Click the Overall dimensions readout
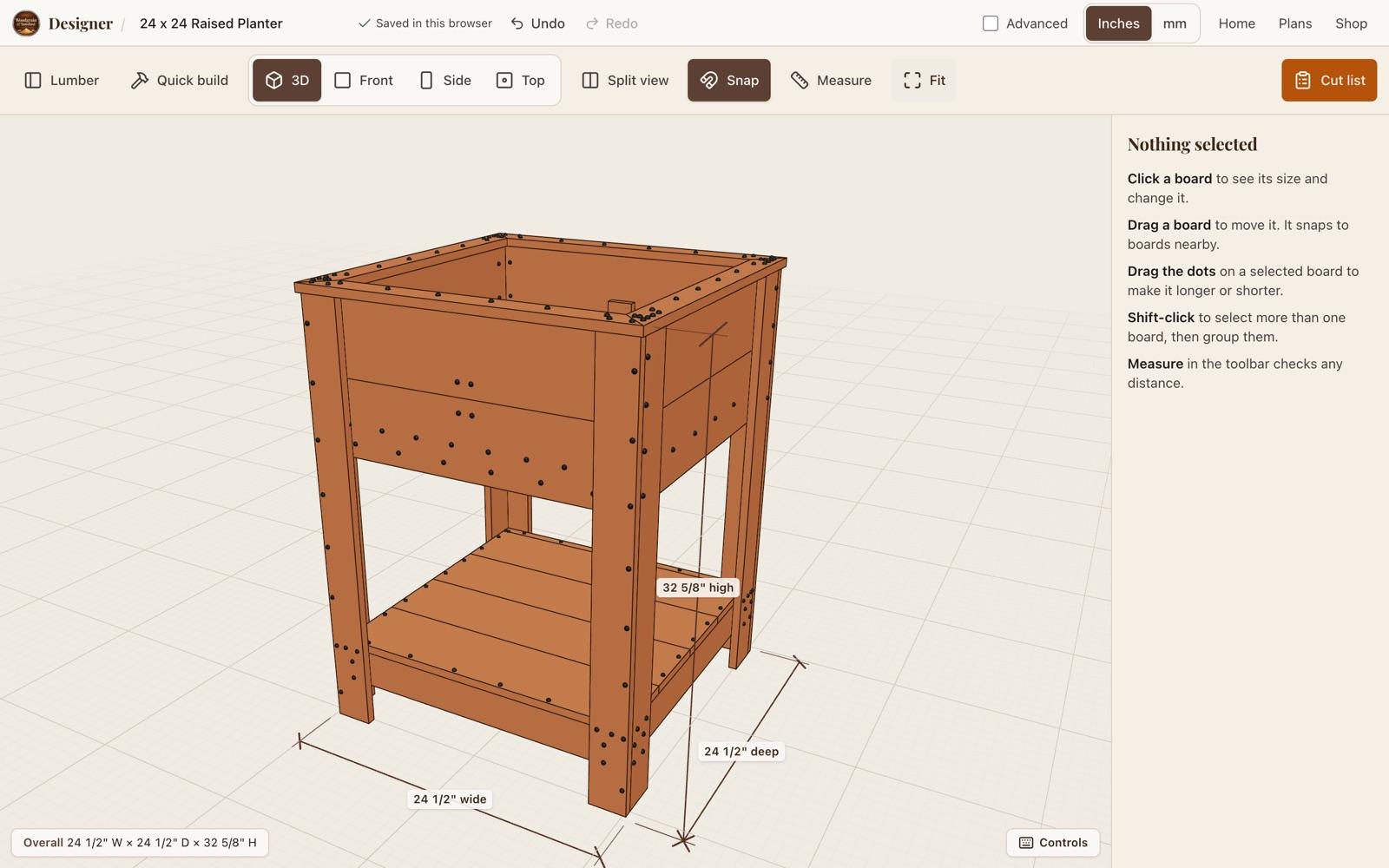Image resolution: width=1389 pixels, height=868 pixels. pyautogui.click(x=140, y=843)
